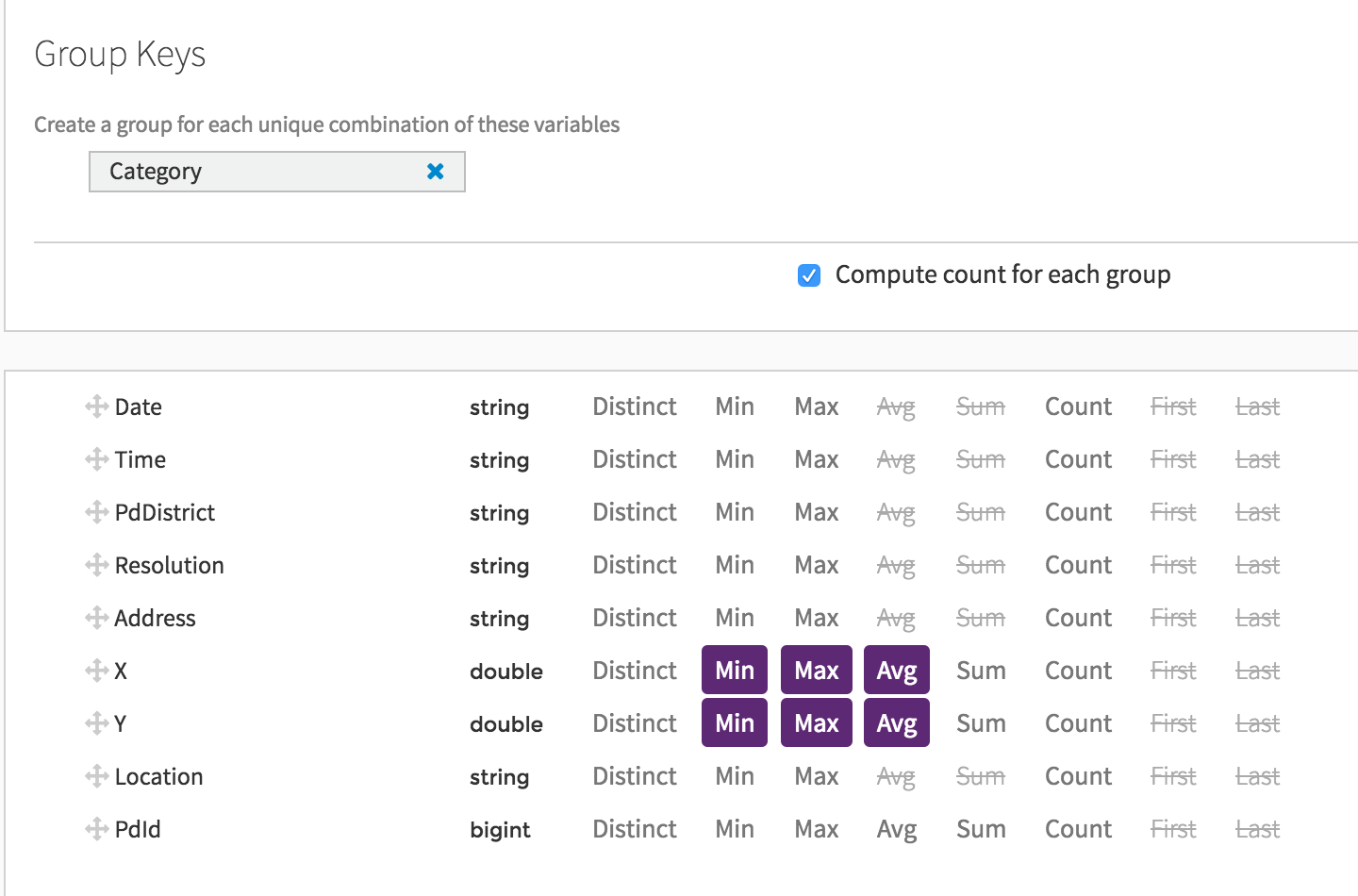1358x896 pixels.
Task: Enable Distinct for Time column
Action: (635, 459)
